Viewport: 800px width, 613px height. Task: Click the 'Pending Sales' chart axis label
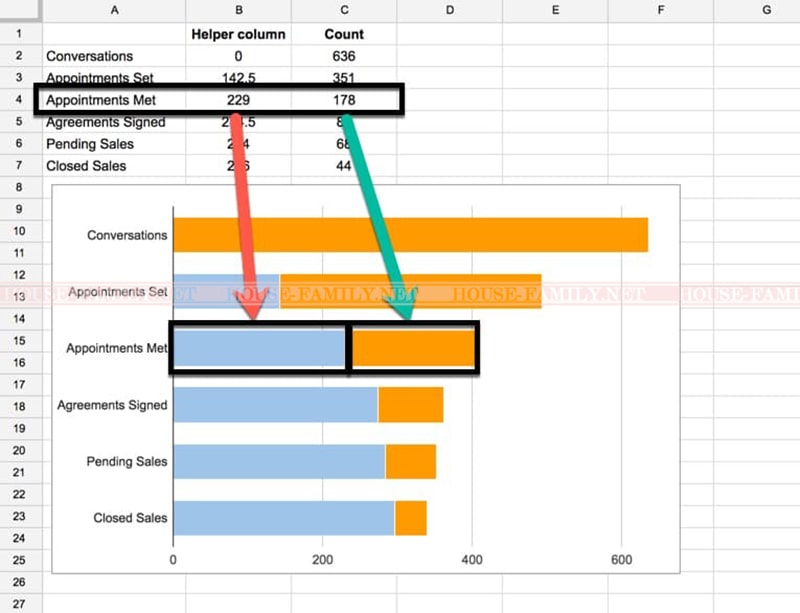[127, 461]
